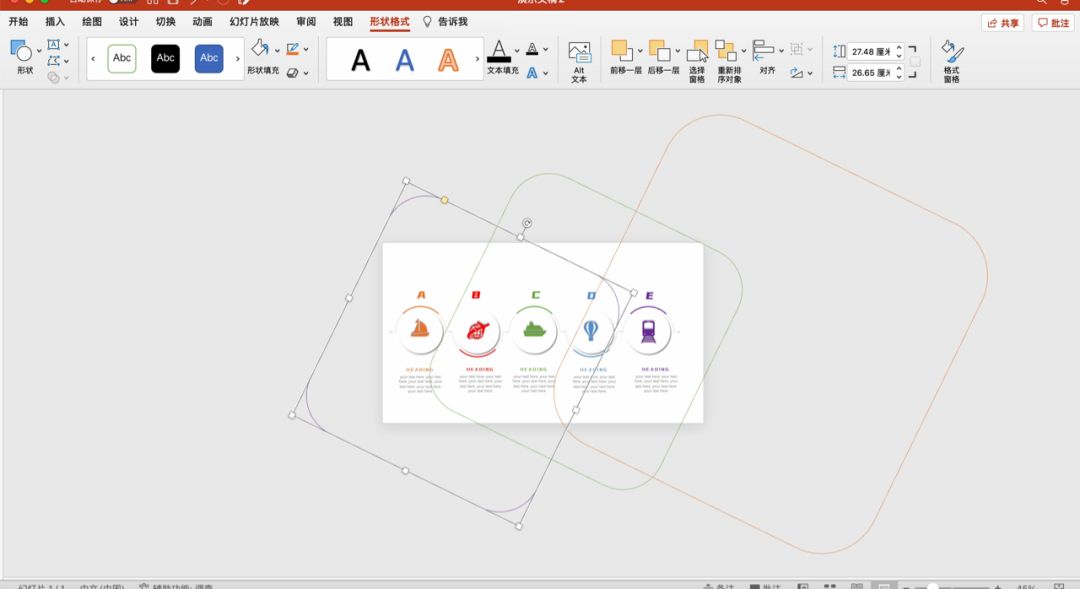The height and width of the screenshot is (589, 1080).
Task: Click the shape outline pen icon
Action: point(293,49)
